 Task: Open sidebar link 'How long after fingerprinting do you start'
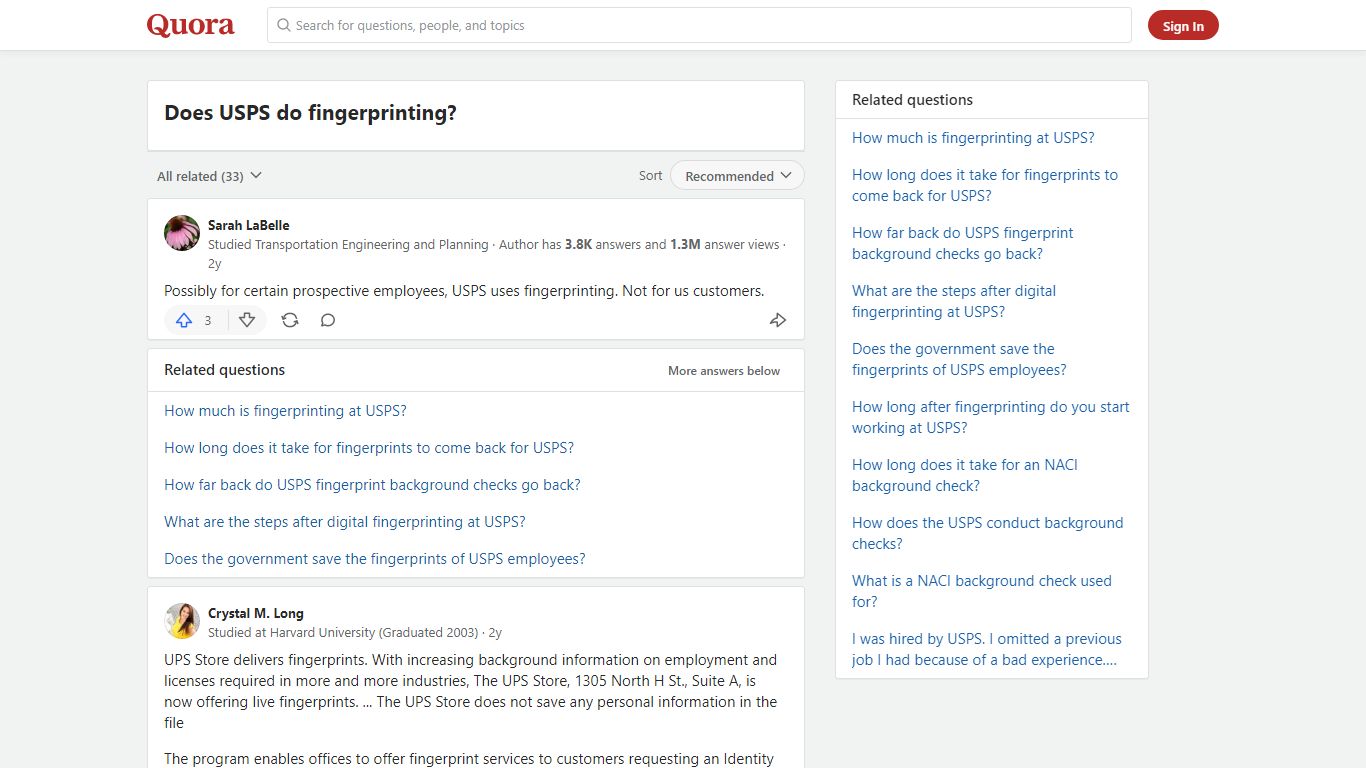(991, 417)
